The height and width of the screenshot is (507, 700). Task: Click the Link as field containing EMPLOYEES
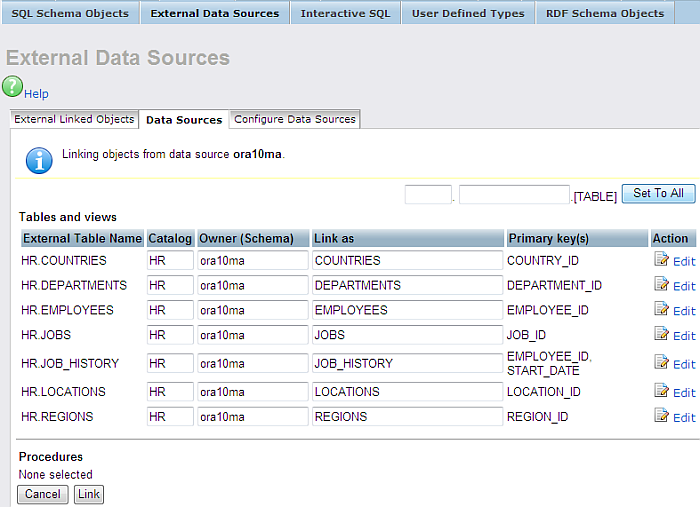pyautogui.click(x=406, y=310)
